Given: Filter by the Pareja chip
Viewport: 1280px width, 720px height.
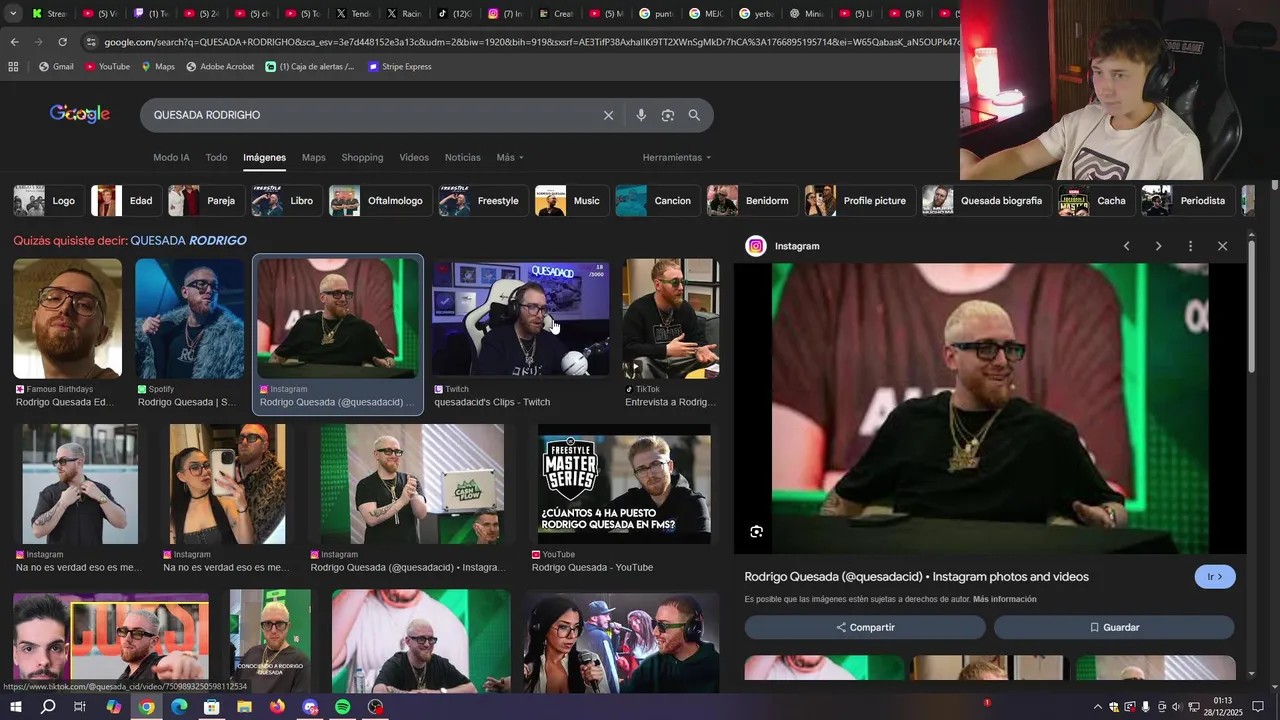Looking at the screenshot, I should [x=206, y=201].
